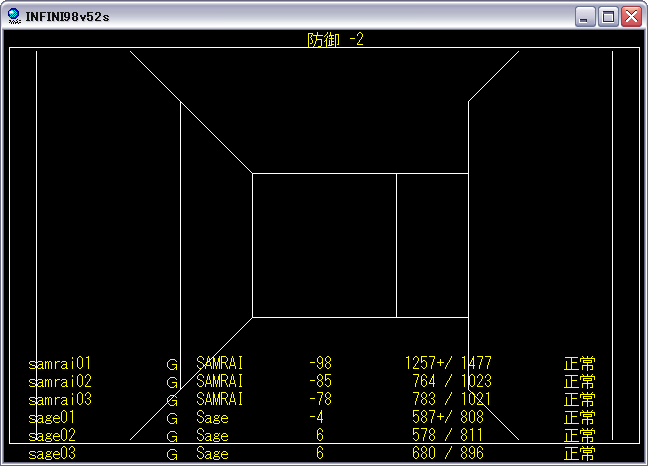Select party member samrai02

[60, 381]
